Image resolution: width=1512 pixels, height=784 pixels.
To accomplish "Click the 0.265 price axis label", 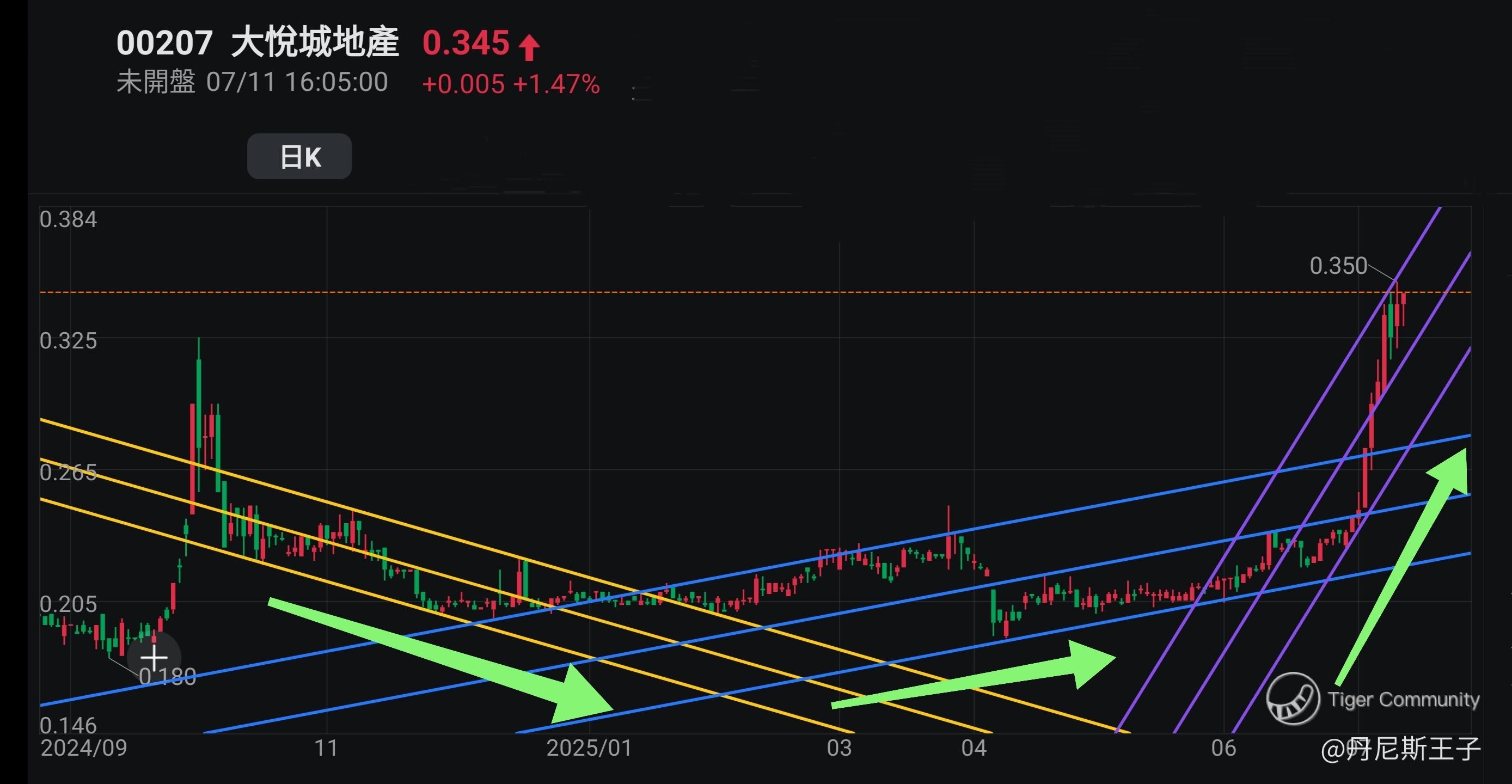I will pos(68,473).
